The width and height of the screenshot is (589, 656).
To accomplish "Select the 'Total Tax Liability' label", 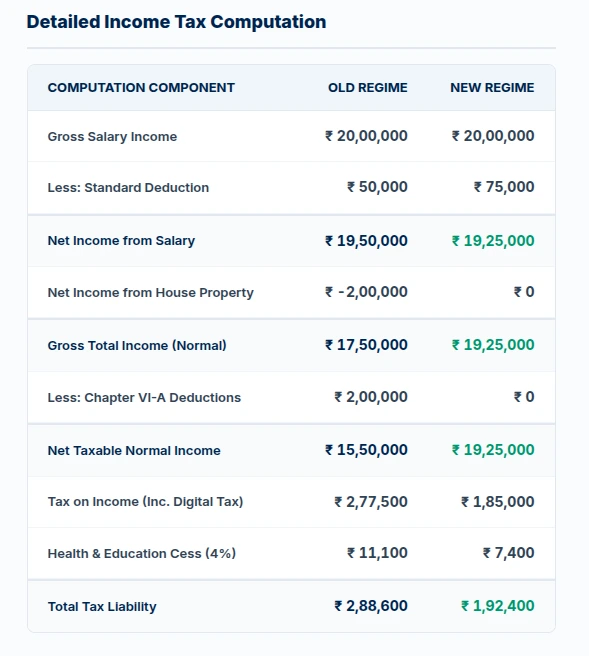I will (x=102, y=607).
